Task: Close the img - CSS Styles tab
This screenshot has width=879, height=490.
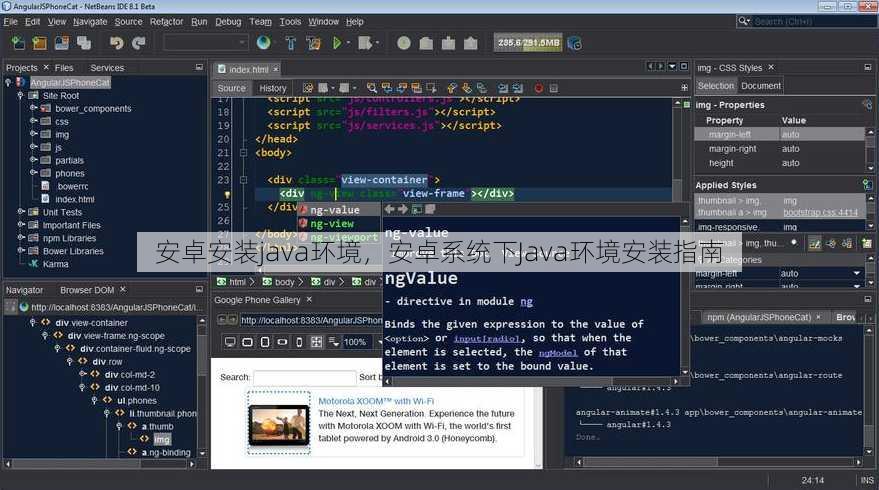Action: pos(771,67)
